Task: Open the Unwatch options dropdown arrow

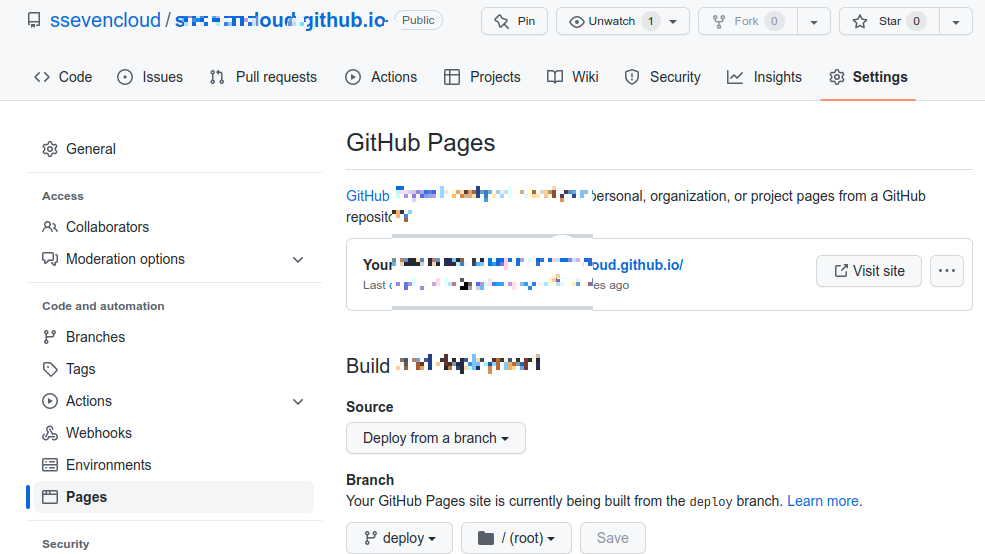Action: click(673, 21)
